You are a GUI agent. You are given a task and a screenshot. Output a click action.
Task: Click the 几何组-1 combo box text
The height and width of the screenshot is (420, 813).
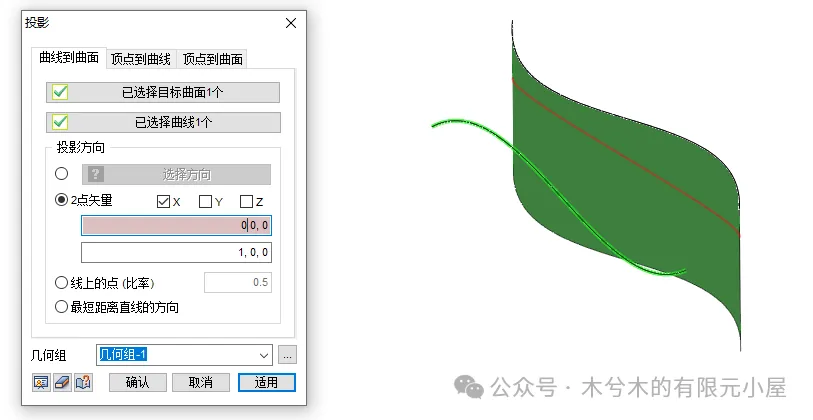coord(123,355)
